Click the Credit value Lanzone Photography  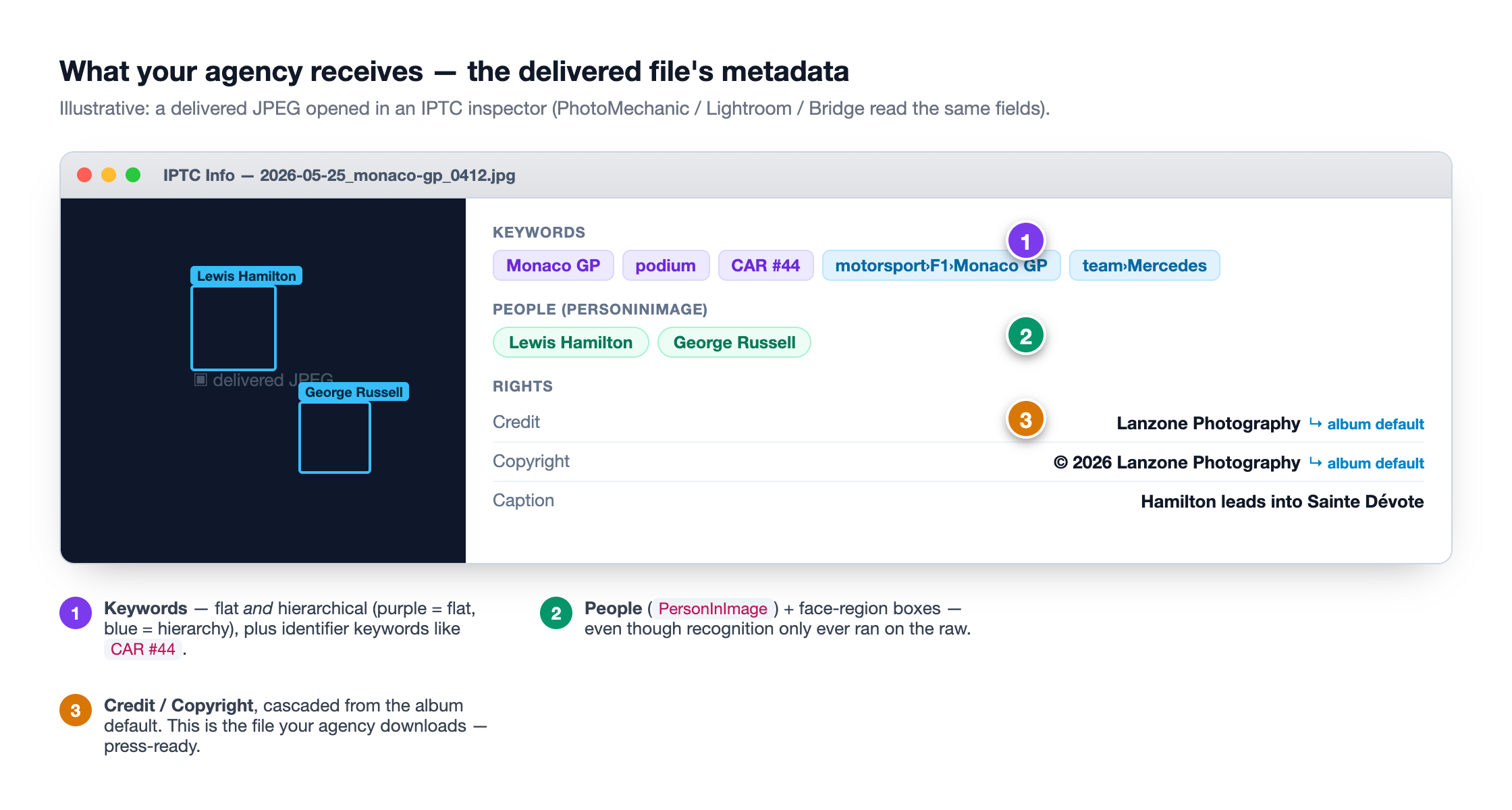click(1208, 423)
